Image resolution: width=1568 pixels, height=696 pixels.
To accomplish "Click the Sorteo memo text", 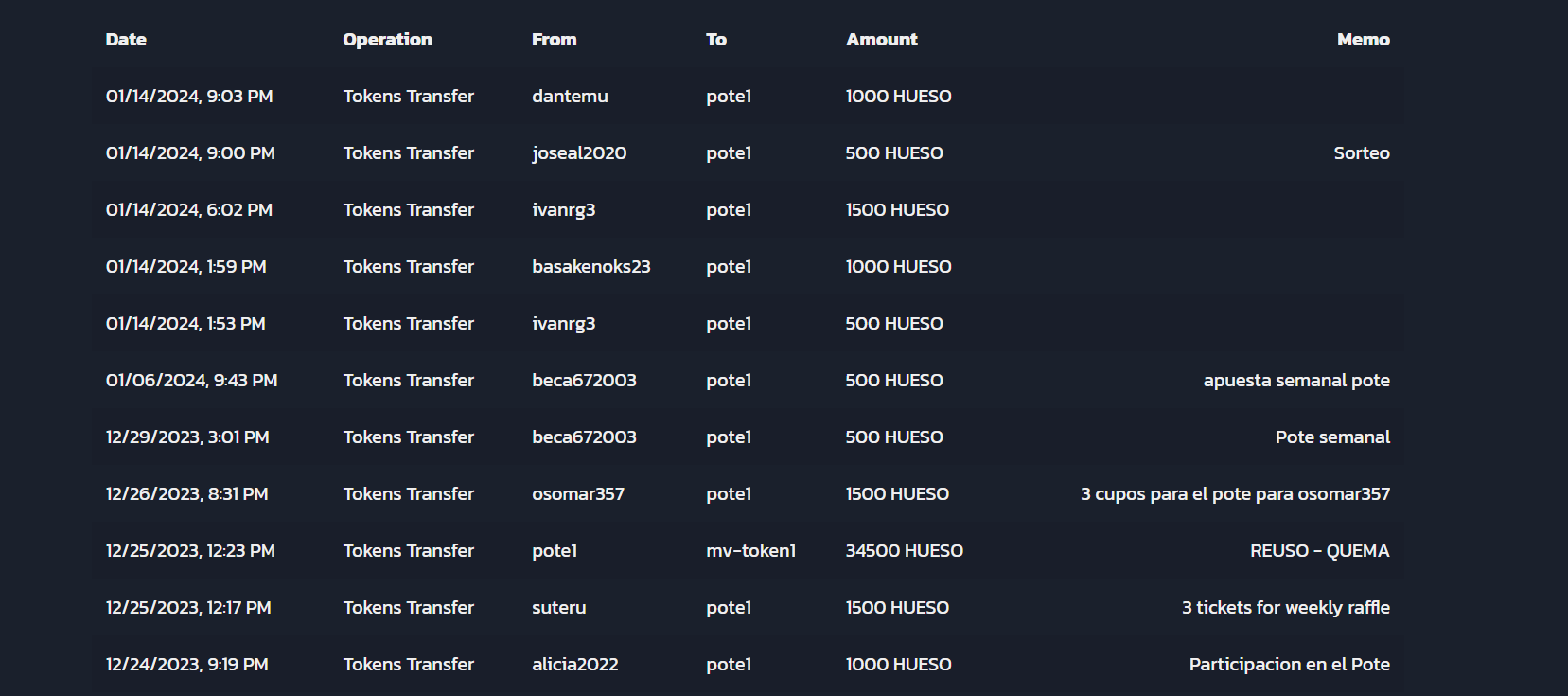I will click(x=1362, y=153).
